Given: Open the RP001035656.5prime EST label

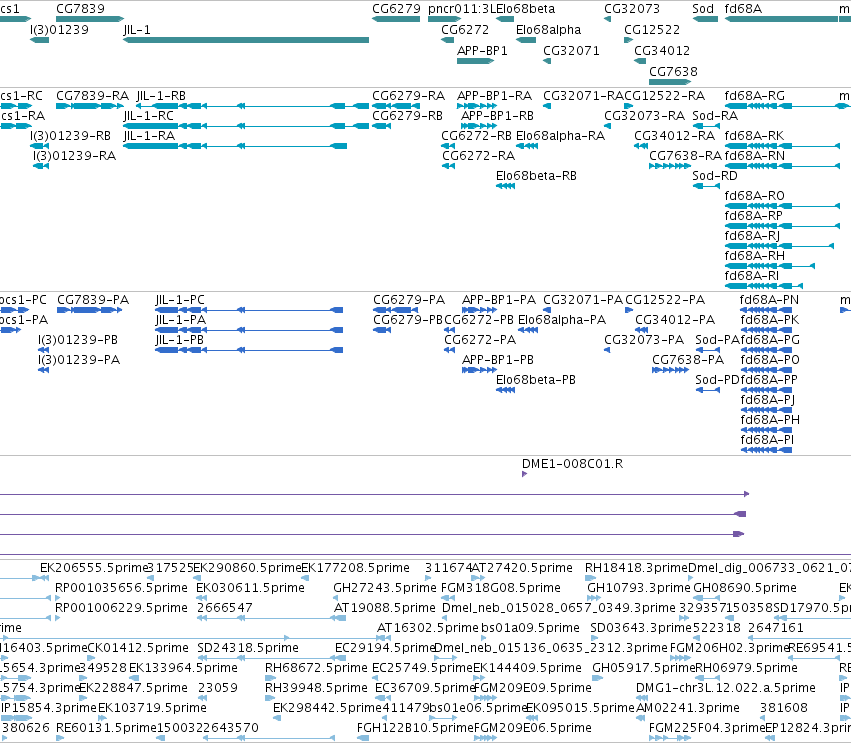Looking at the screenshot, I should tap(121, 588).
